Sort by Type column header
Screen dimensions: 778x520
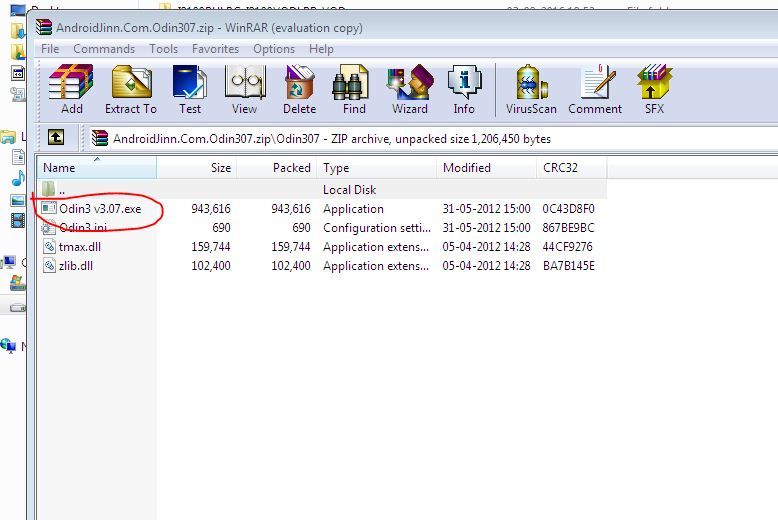377,168
